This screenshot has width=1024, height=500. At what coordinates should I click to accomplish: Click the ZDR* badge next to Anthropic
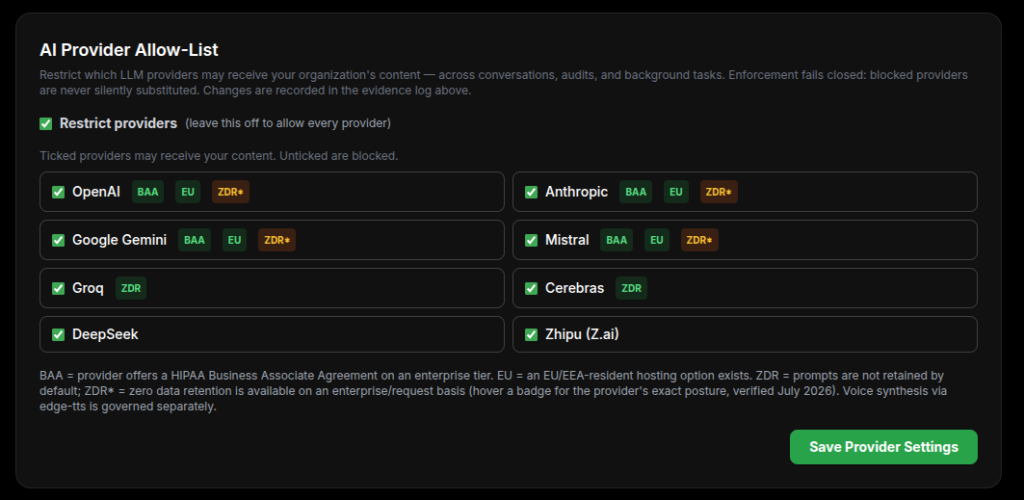tap(719, 192)
